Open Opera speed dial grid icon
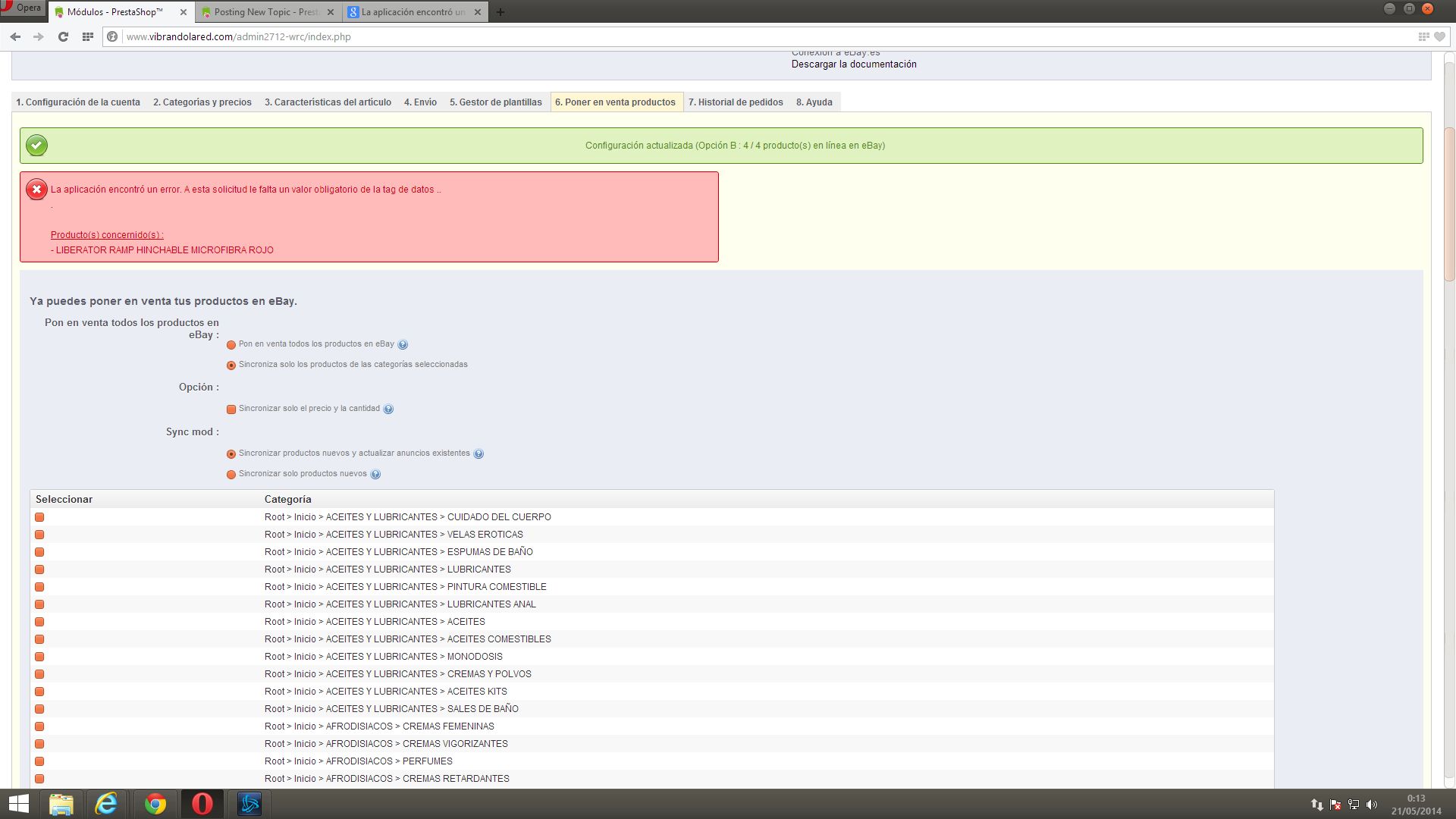Screen dimensions: 1456x819 tap(88, 36)
